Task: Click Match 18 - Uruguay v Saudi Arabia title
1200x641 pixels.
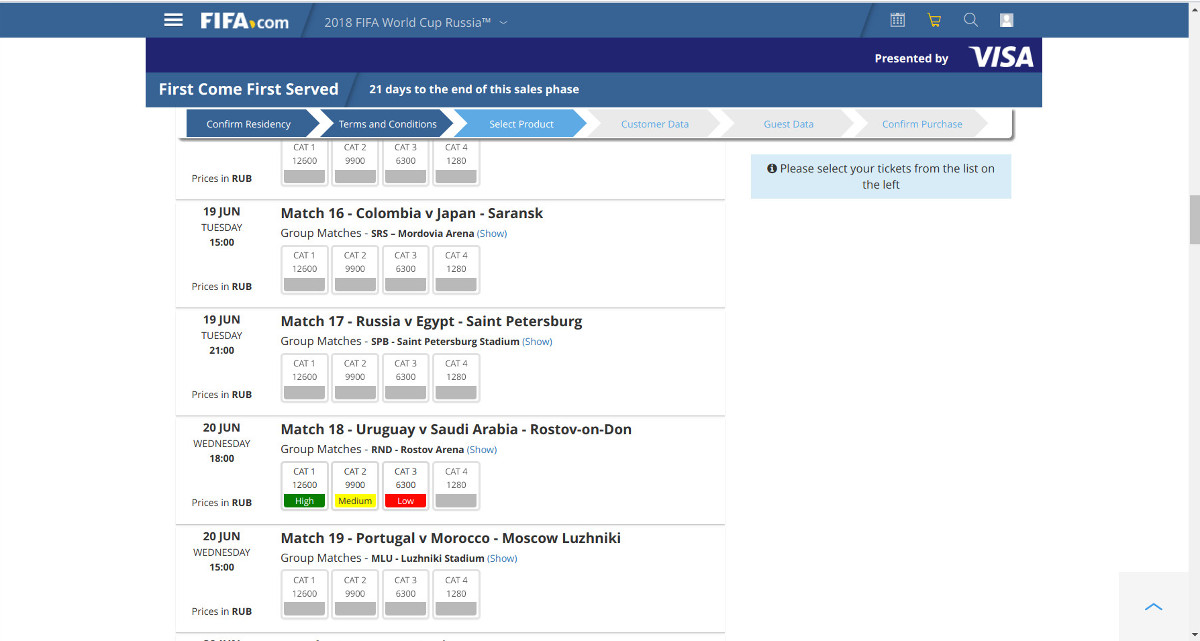Action: (x=456, y=429)
